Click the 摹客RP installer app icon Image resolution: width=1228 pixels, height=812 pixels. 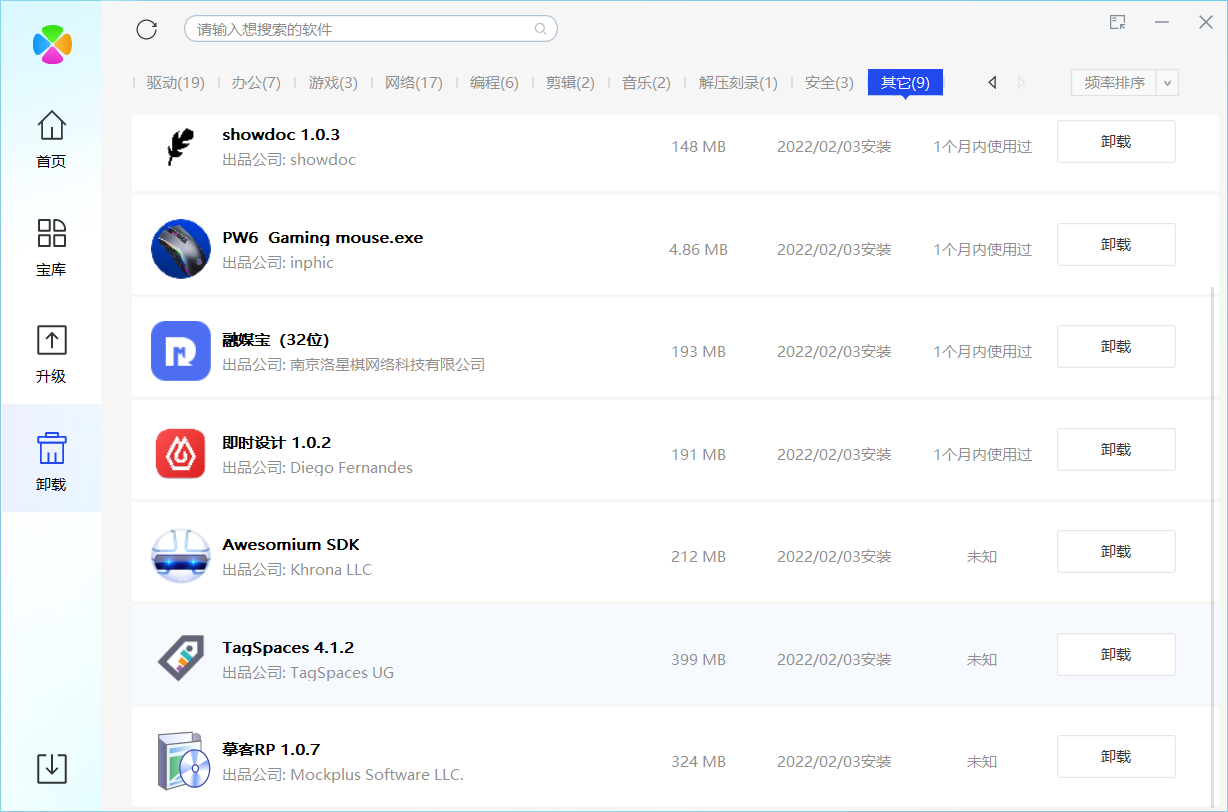pos(183,761)
